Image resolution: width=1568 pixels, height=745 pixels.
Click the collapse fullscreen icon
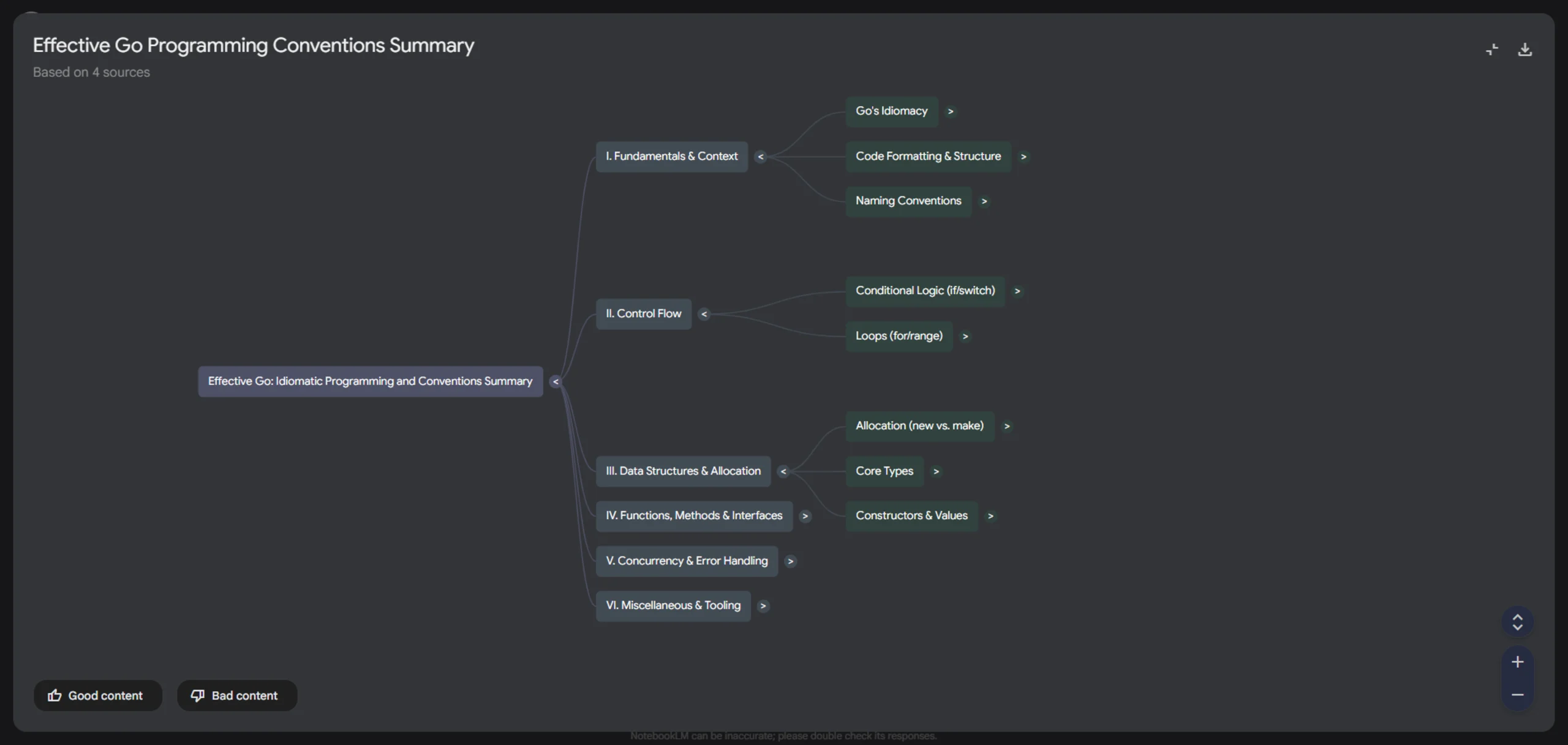point(1492,50)
